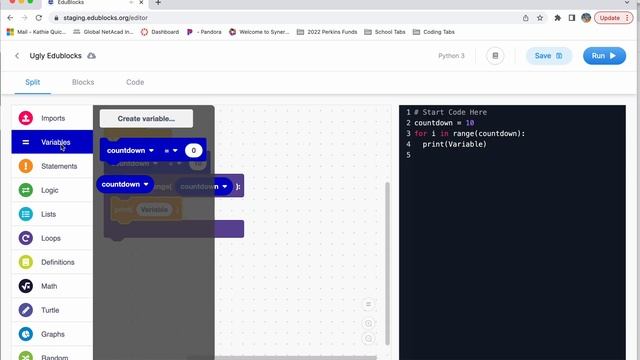Bookmark page with the star icon
This screenshot has height=360, width=640.
[540, 18]
